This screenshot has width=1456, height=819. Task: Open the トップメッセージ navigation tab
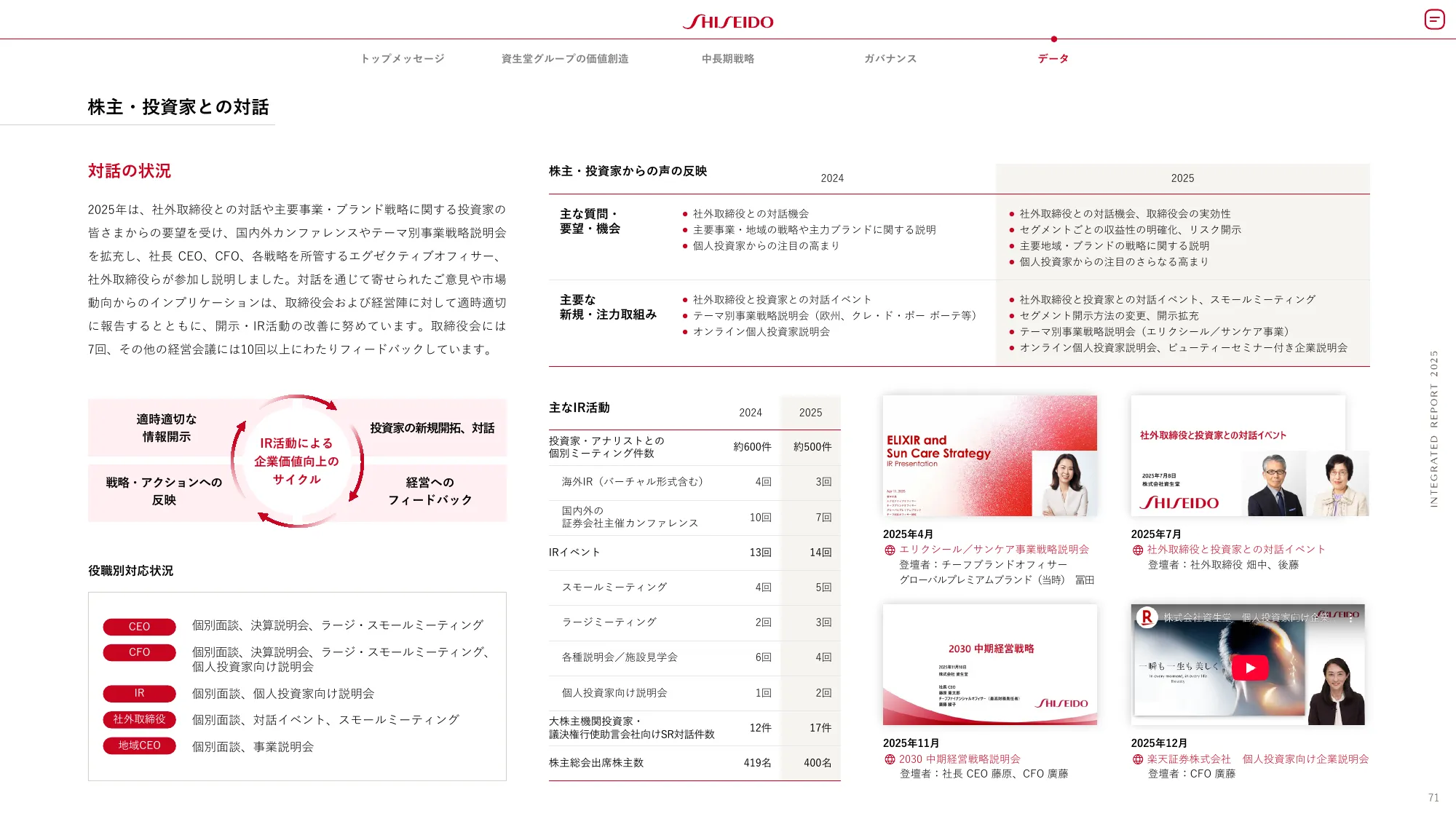point(403,59)
